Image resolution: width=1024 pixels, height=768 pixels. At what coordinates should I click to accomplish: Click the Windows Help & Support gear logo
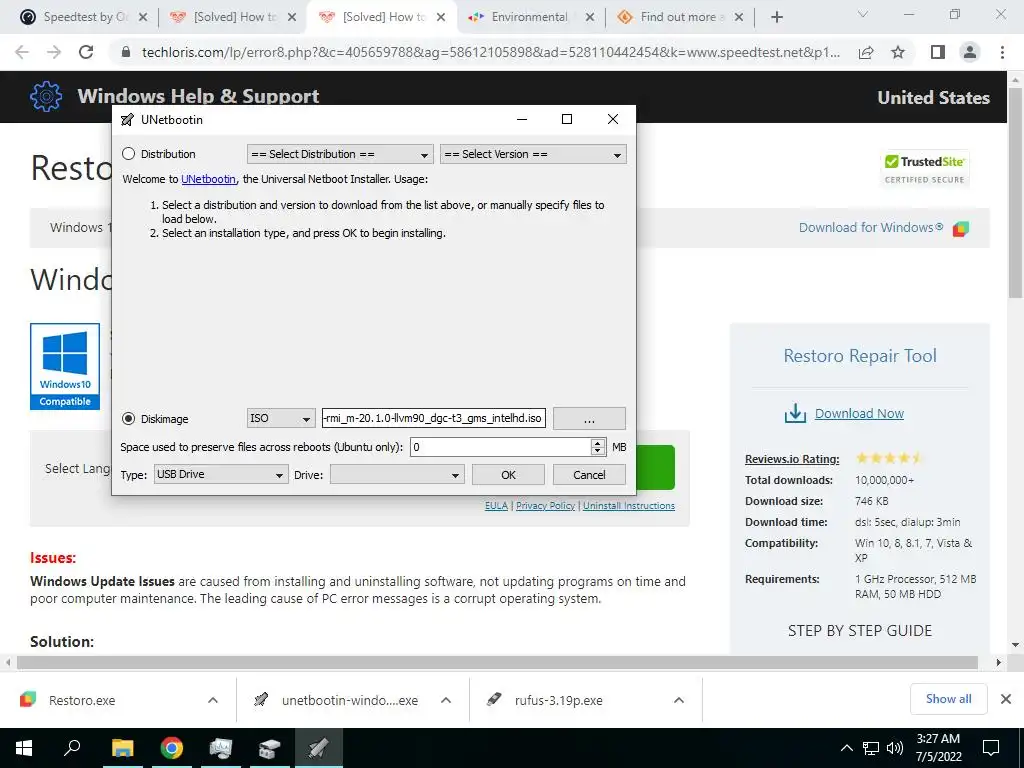(46, 97)
